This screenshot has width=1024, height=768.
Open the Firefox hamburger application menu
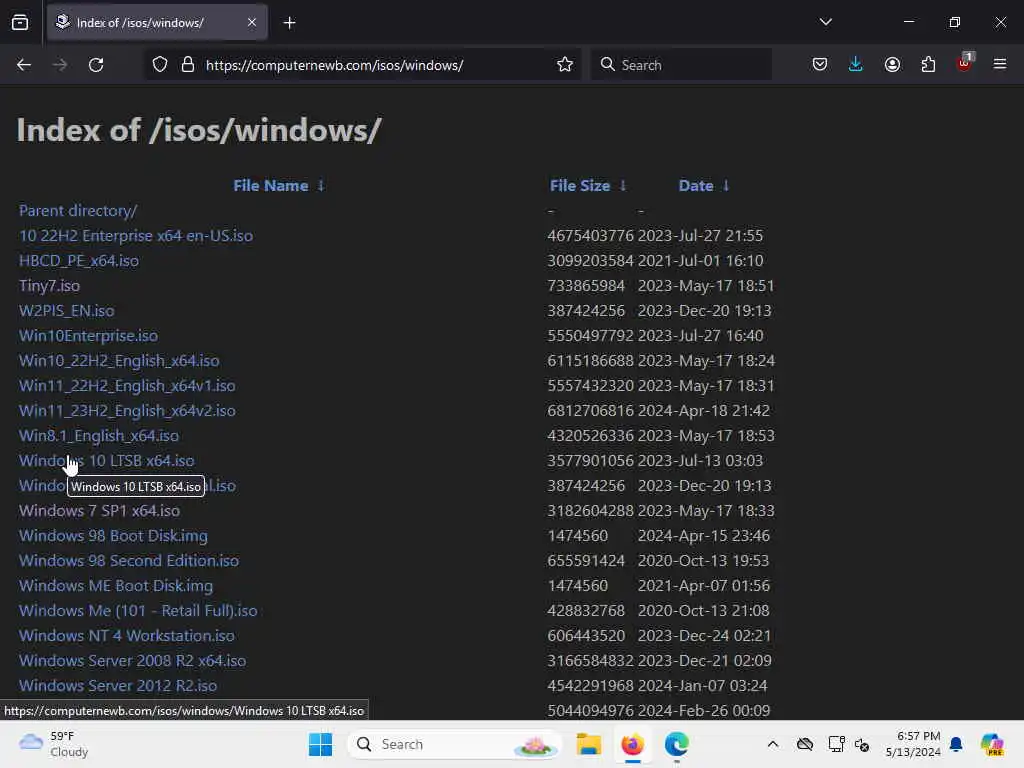pos(1000,64)
